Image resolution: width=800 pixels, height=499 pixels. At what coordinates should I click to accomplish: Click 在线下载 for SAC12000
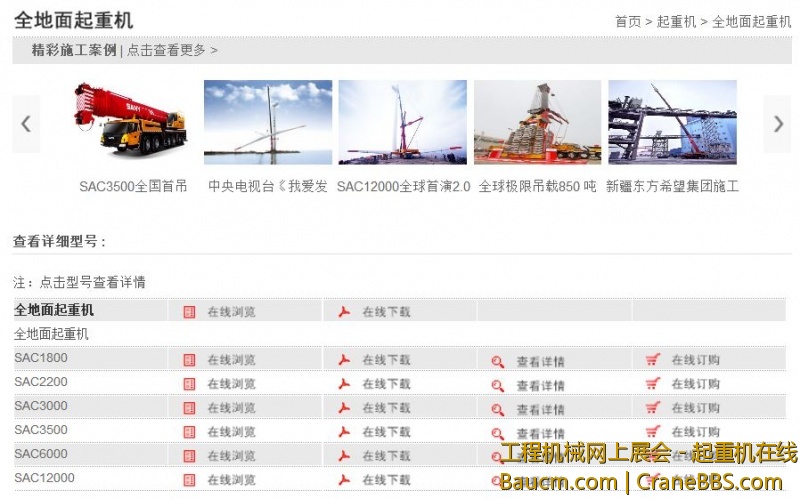point(386,480)
